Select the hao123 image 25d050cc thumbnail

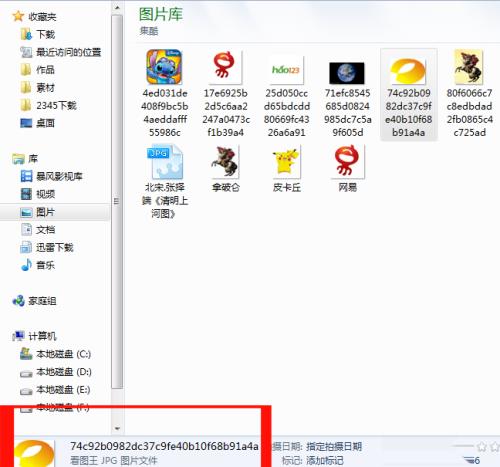tap(286, 70)
